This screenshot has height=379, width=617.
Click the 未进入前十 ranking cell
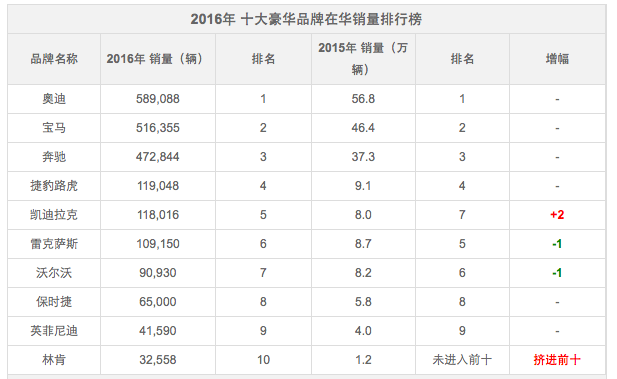pyautogui.click(x=462, y=360)
